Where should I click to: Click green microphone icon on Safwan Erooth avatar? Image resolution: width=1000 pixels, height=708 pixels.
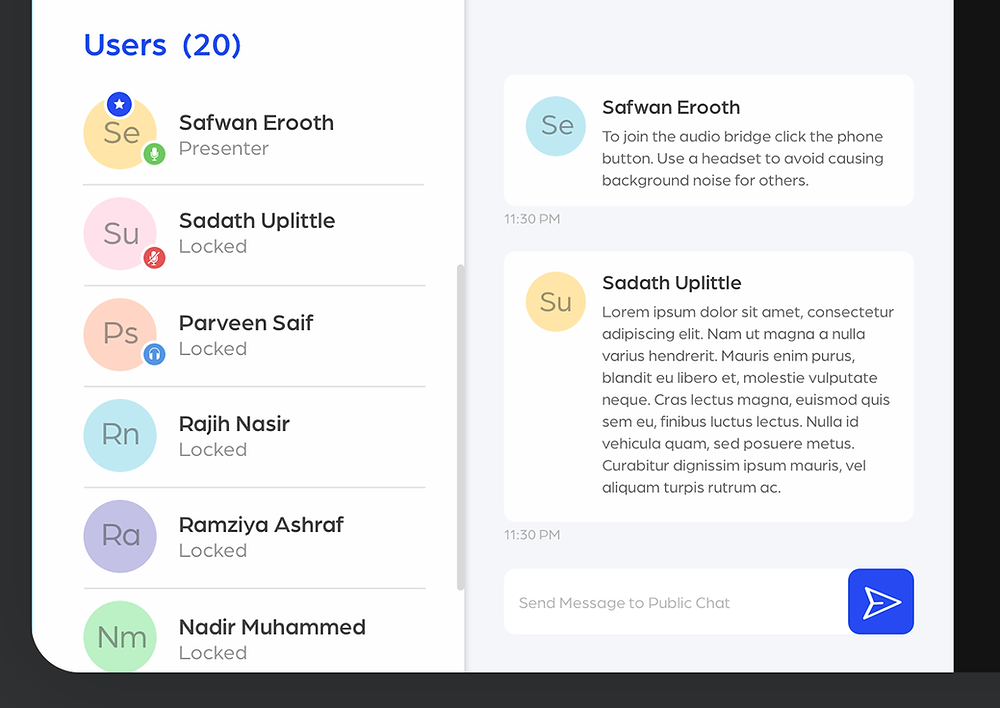(x=154, y=154)
